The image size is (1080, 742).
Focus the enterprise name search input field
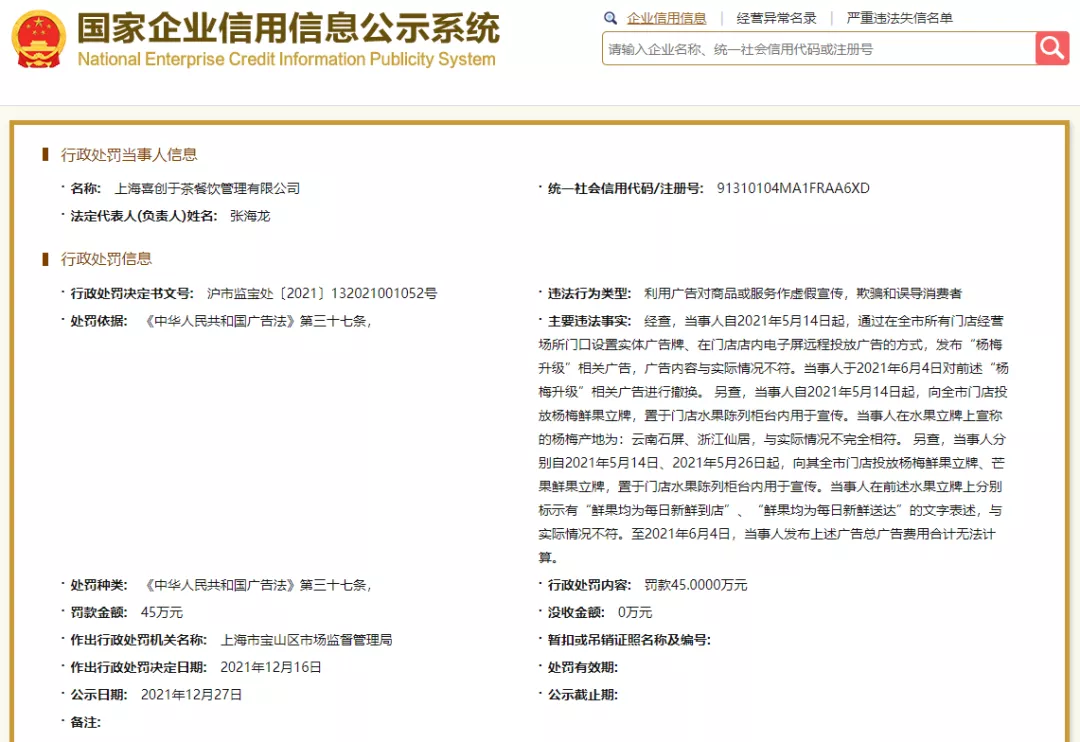[x=819, y=48]
